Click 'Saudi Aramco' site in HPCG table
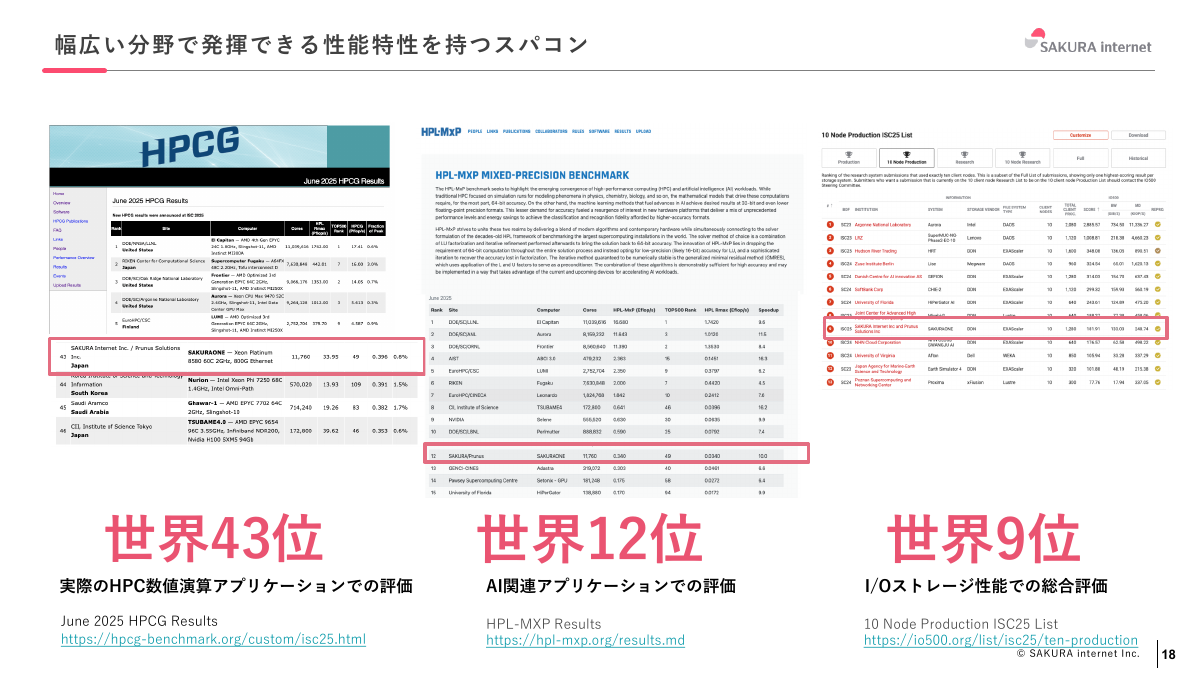The width and height of the screenshot is (1200, 675). tap(90, 401)
